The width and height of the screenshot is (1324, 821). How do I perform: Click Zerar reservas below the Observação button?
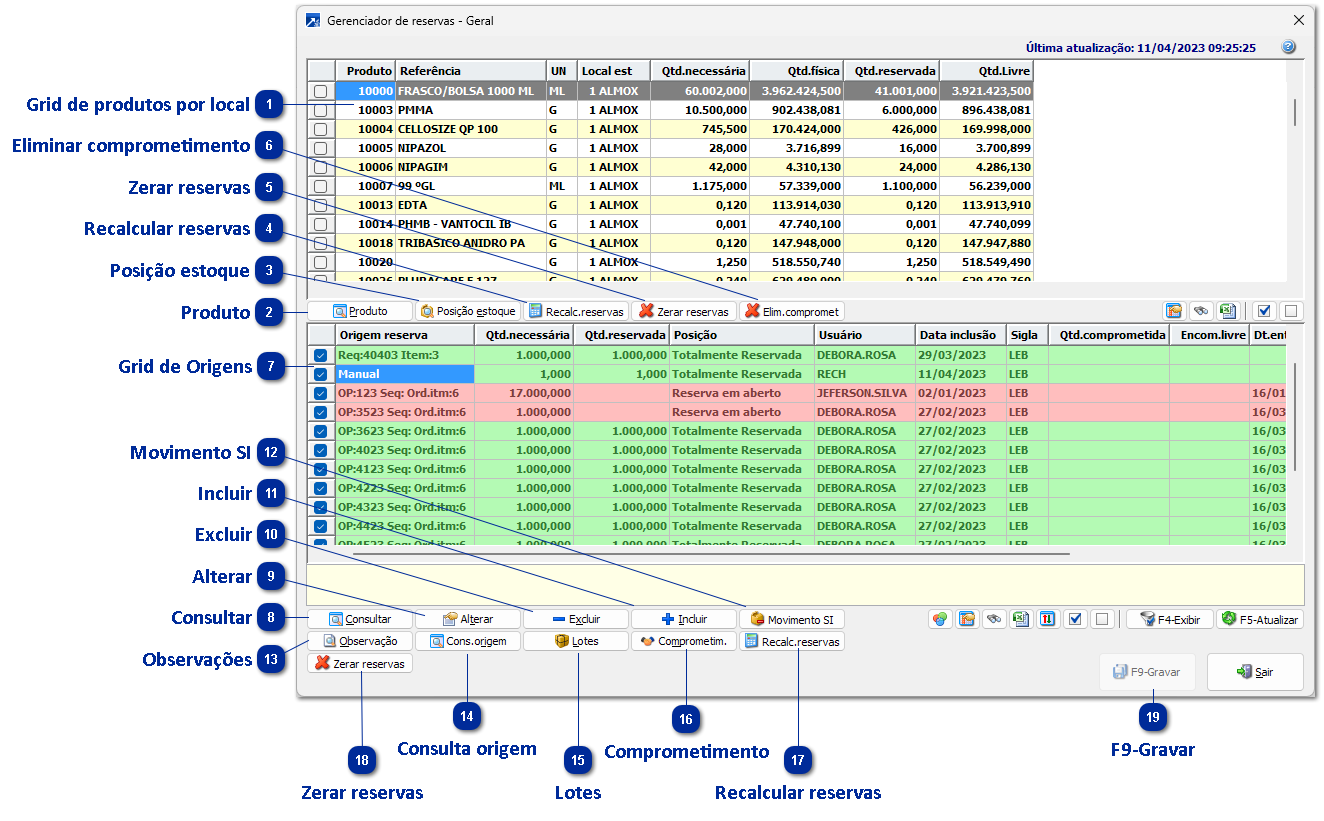tap(360, 663)
